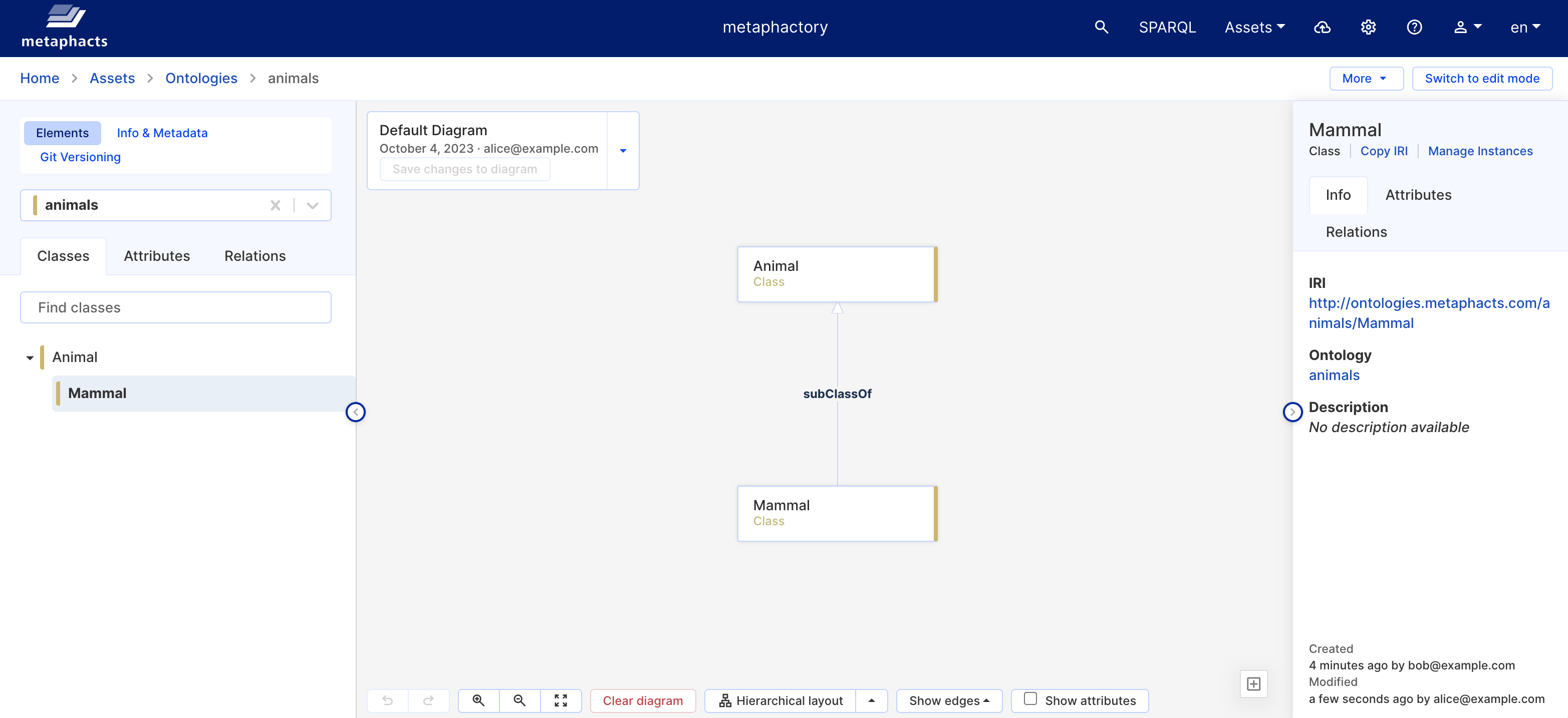Clear the animals ontology selection
This screenshot has height=718, width=1568.
pyautogui.click(x=275, y=206)
